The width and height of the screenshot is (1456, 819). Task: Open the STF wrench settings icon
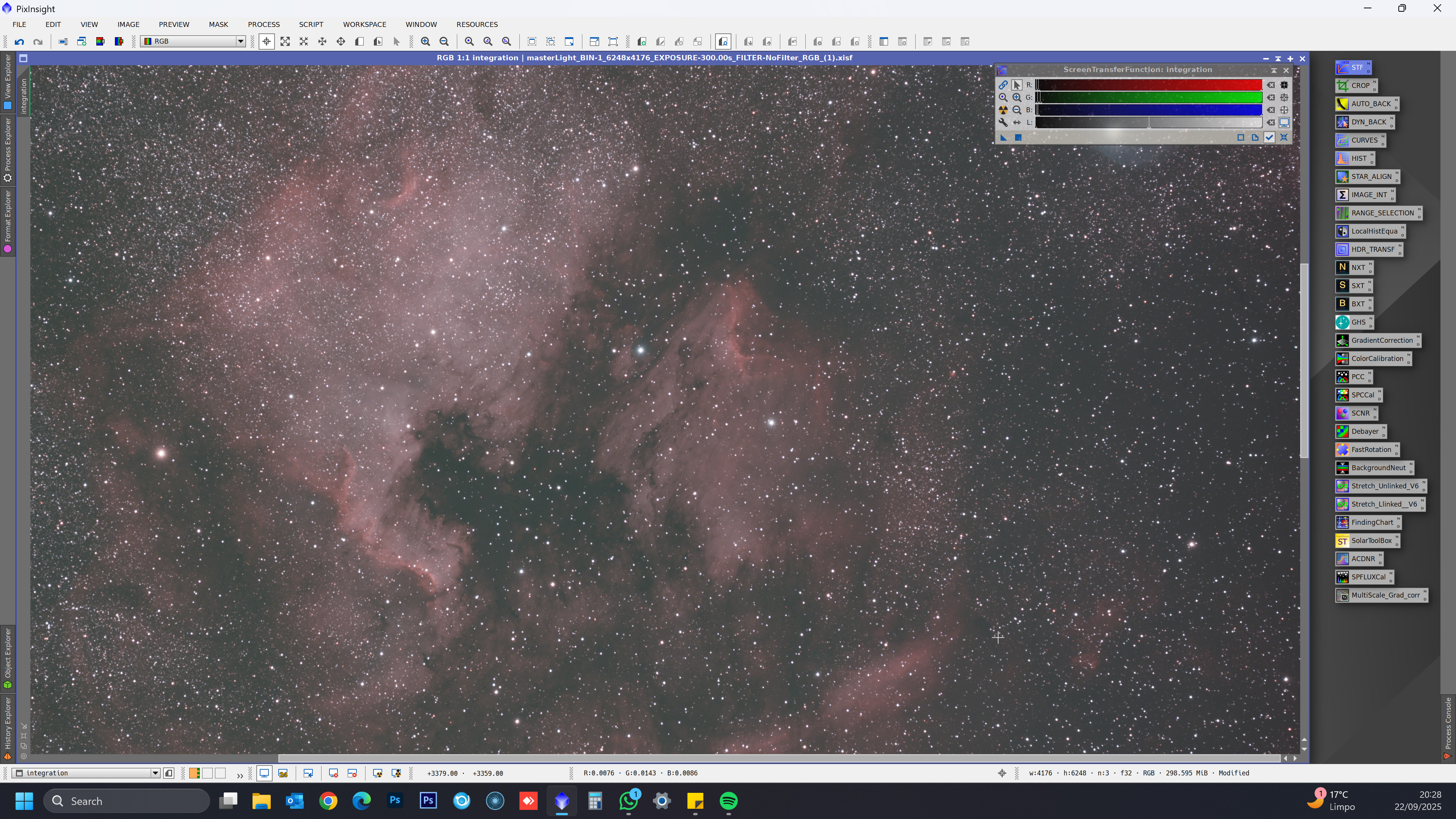pyautogui.click(x=1003, y=122)
